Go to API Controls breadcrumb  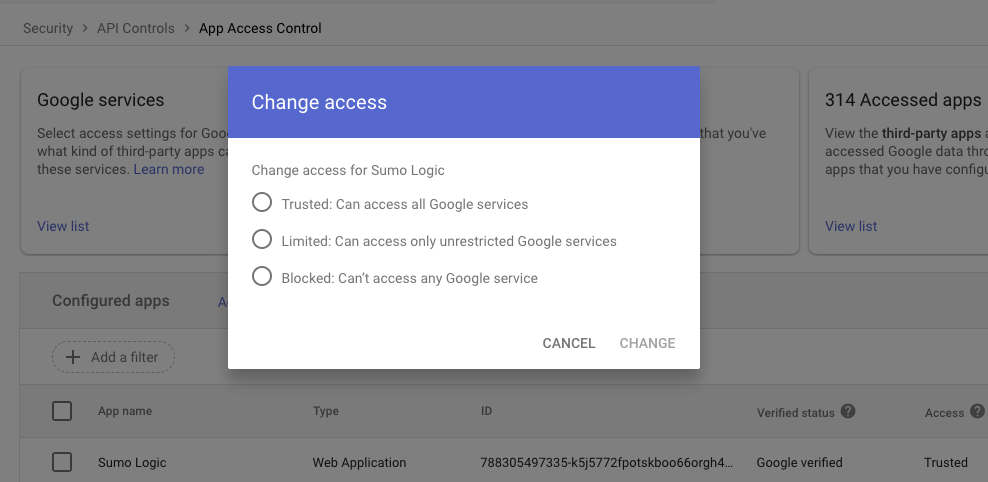pyautogui.click(x=136, y=28)
